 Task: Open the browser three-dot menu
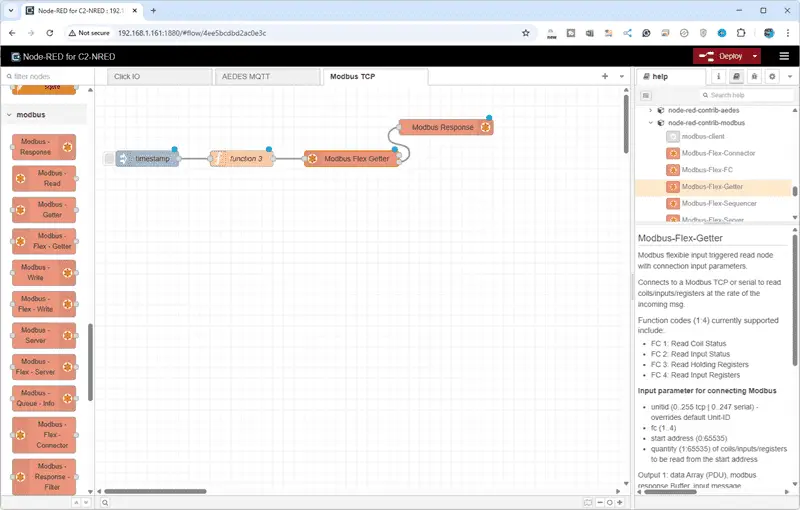point(787,33)
